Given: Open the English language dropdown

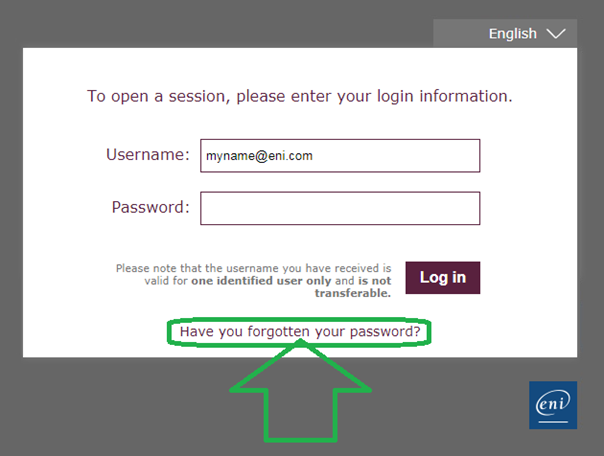Looking at the screenshot, I should point(505,34).
